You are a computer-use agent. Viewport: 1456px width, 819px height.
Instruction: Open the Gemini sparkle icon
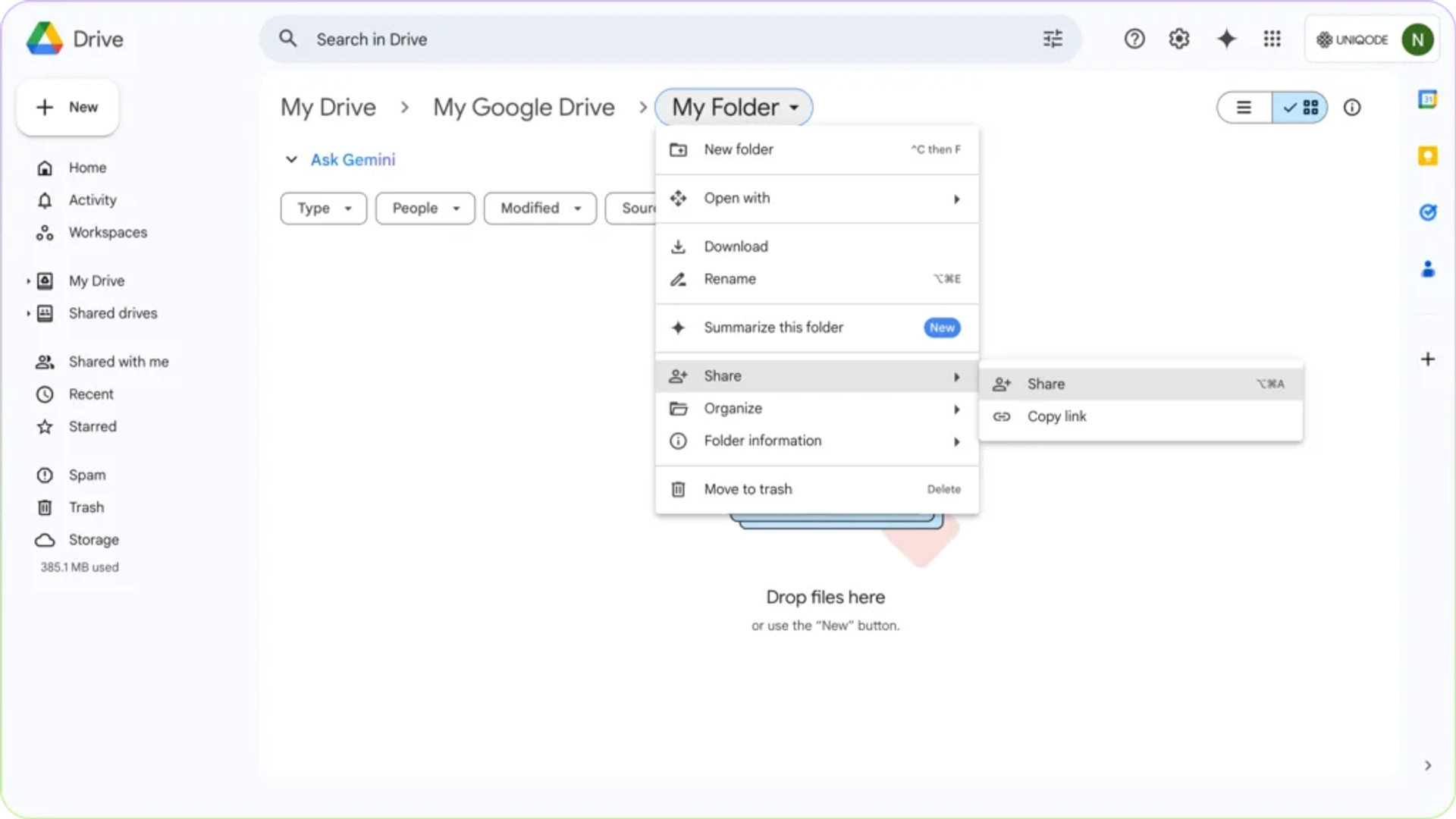1226,39
